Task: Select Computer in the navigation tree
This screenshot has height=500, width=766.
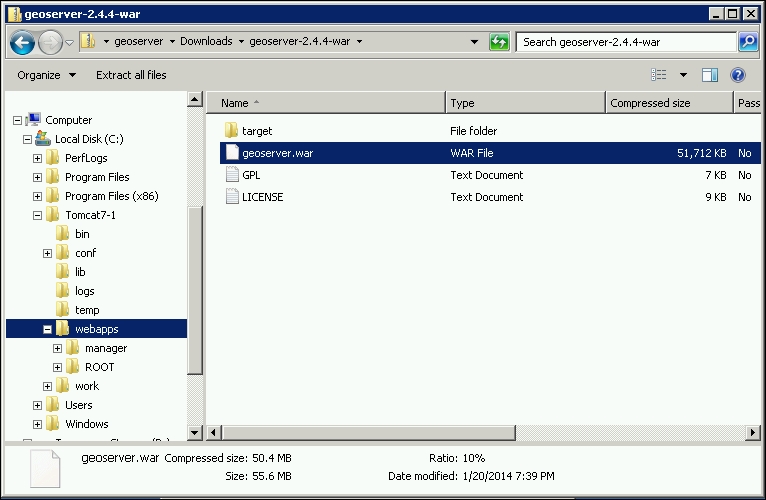Action: [68, 120]
